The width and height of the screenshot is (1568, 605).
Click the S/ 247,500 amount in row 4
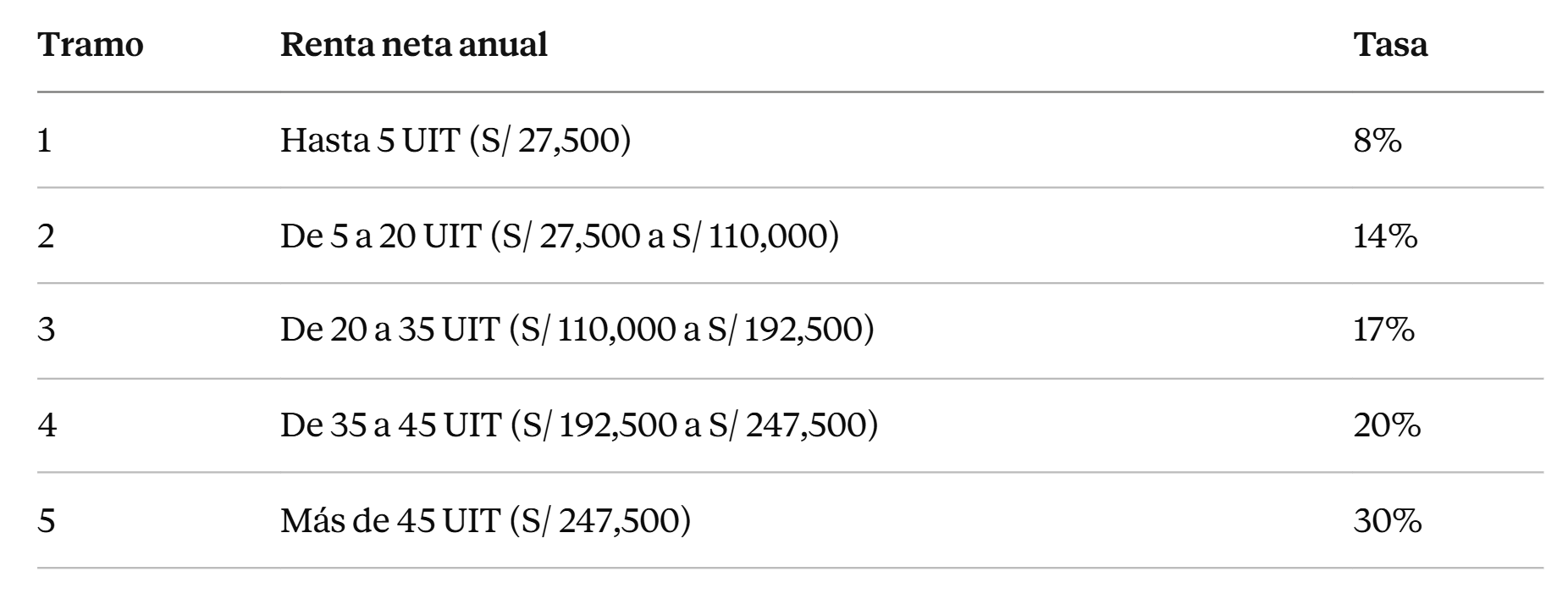pos(786,425)
